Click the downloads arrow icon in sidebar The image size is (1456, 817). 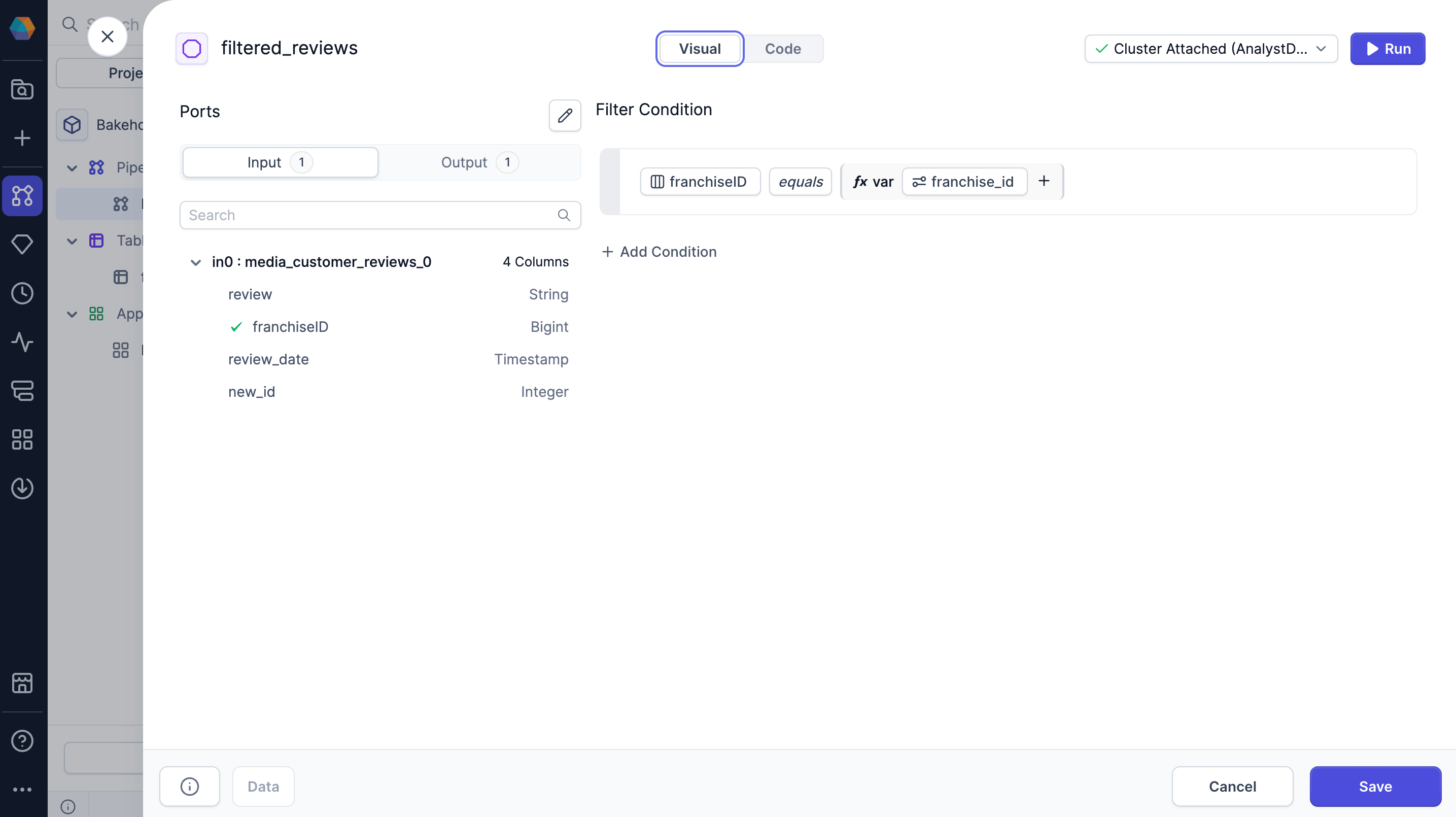point(23,489)
